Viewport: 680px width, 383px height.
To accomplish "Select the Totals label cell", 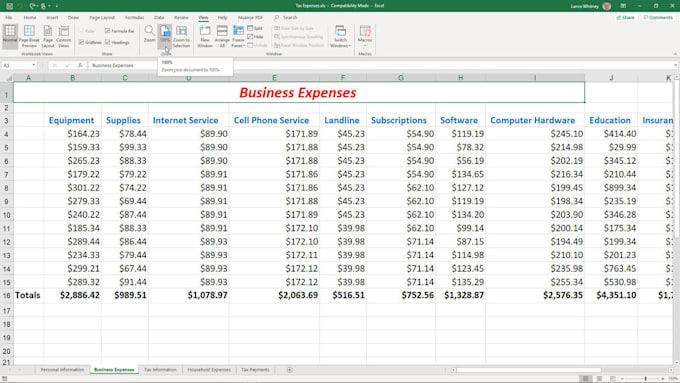I will [x=28, y=295].
